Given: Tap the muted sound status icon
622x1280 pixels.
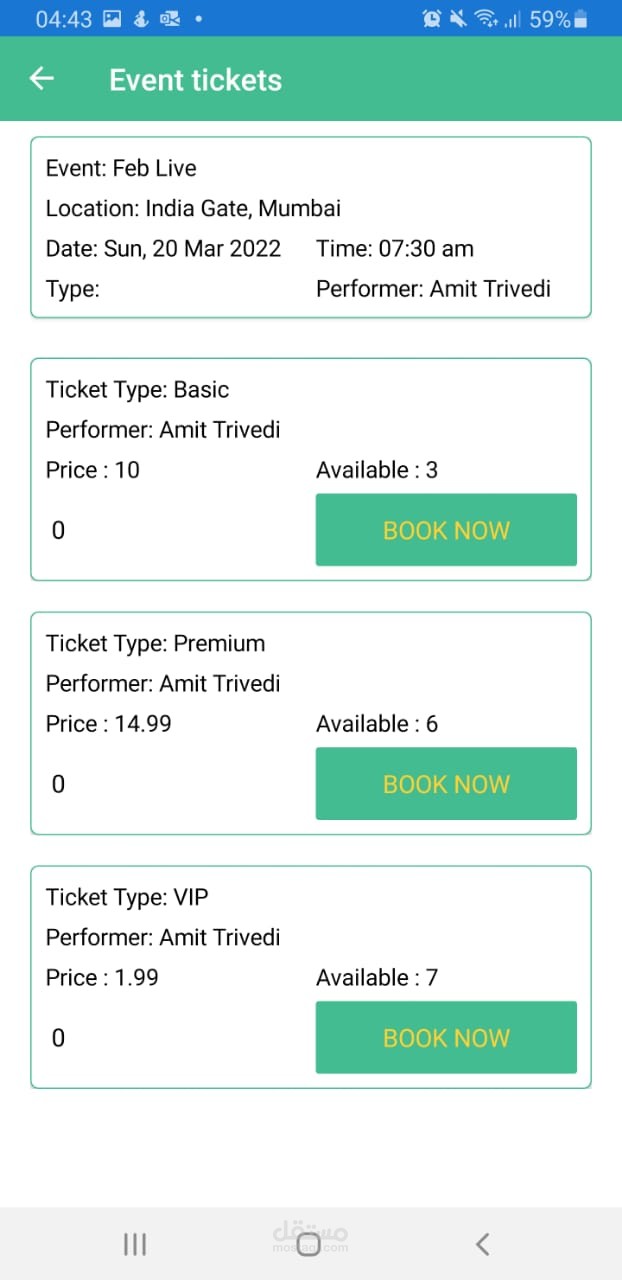Looking at the screenshot, I should click(x=459, y=18).
